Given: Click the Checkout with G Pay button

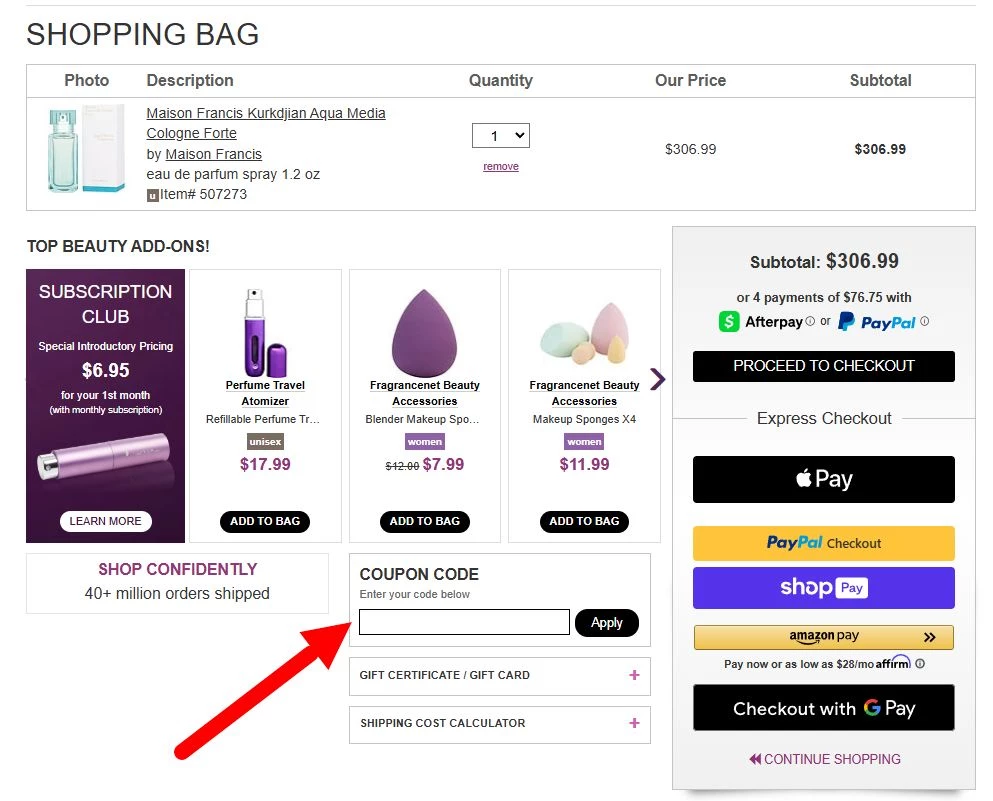Looking at the screenshot, I should tap(823, 708).
